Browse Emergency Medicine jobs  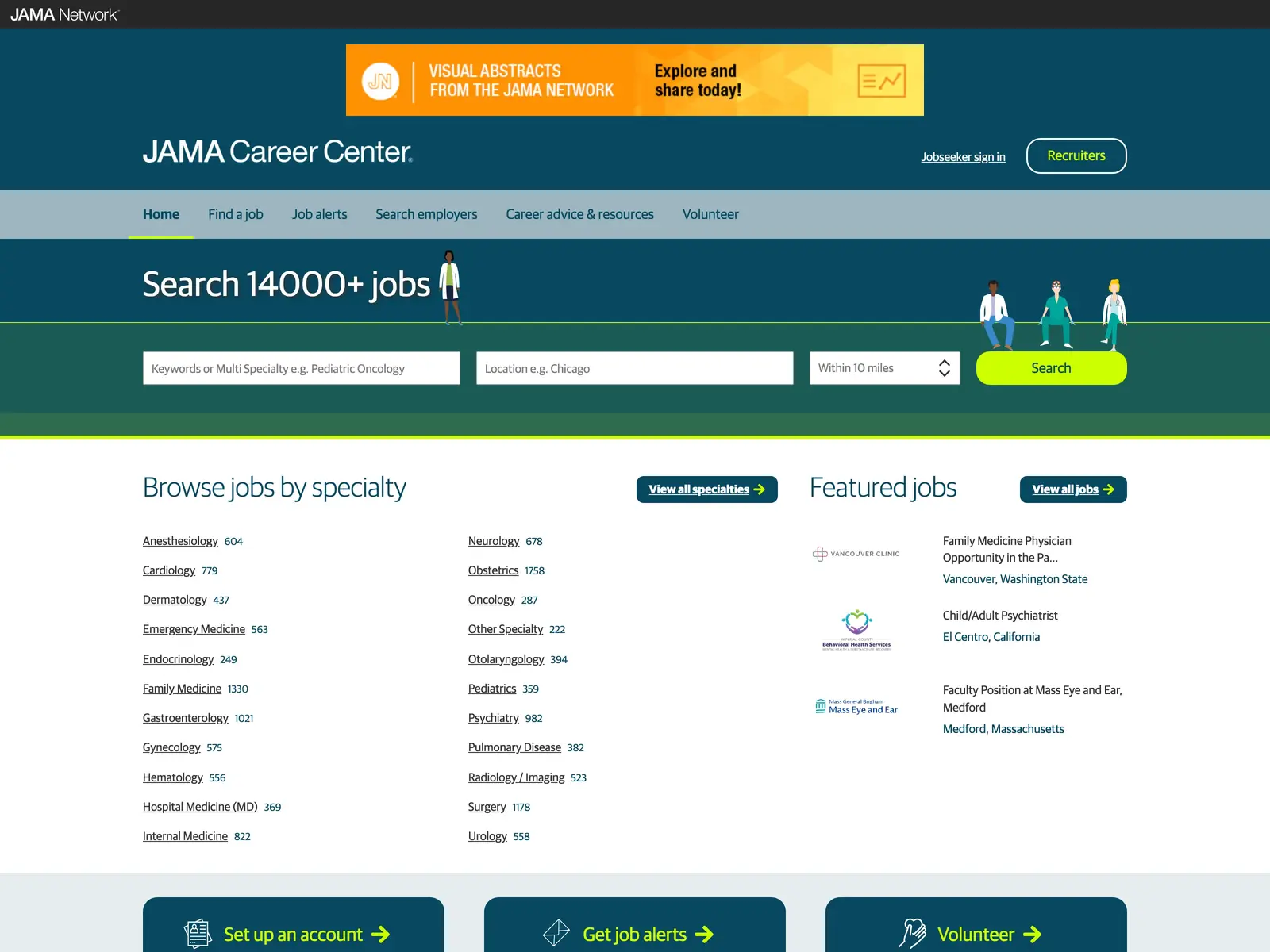click(x=194, y=629)
